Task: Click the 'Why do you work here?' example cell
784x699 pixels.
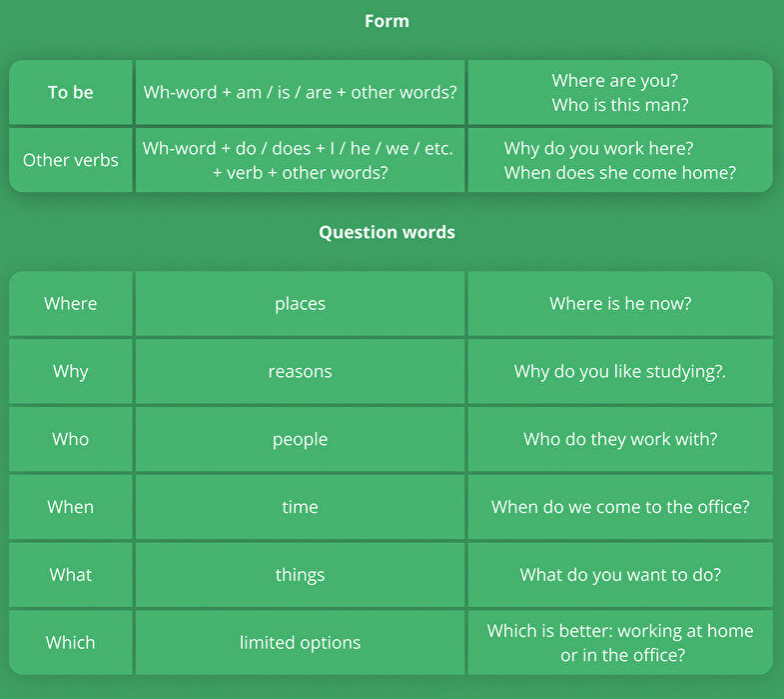Action: coord(620,160)
